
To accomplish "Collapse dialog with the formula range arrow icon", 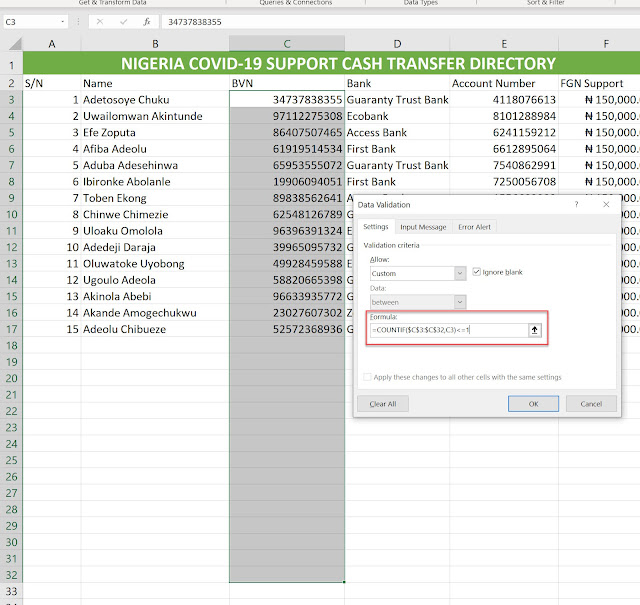I will point(534,330).
